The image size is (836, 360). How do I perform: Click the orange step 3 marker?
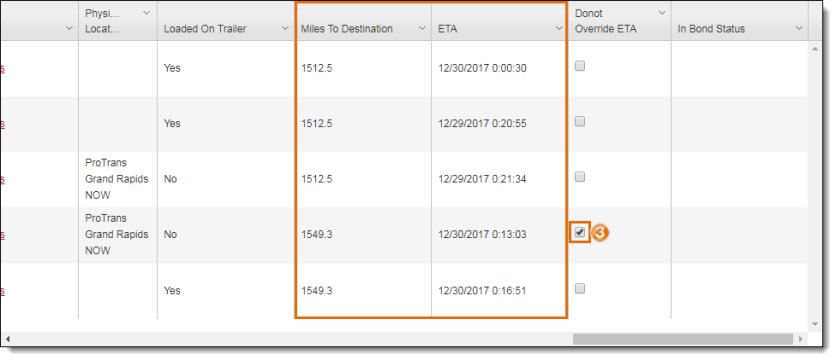(600, 233)
